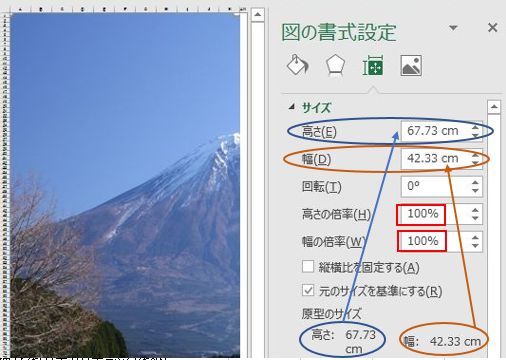Select the Mt. Fuji picture
Screen dimensions: 506x360
click(x=125, y=185)
